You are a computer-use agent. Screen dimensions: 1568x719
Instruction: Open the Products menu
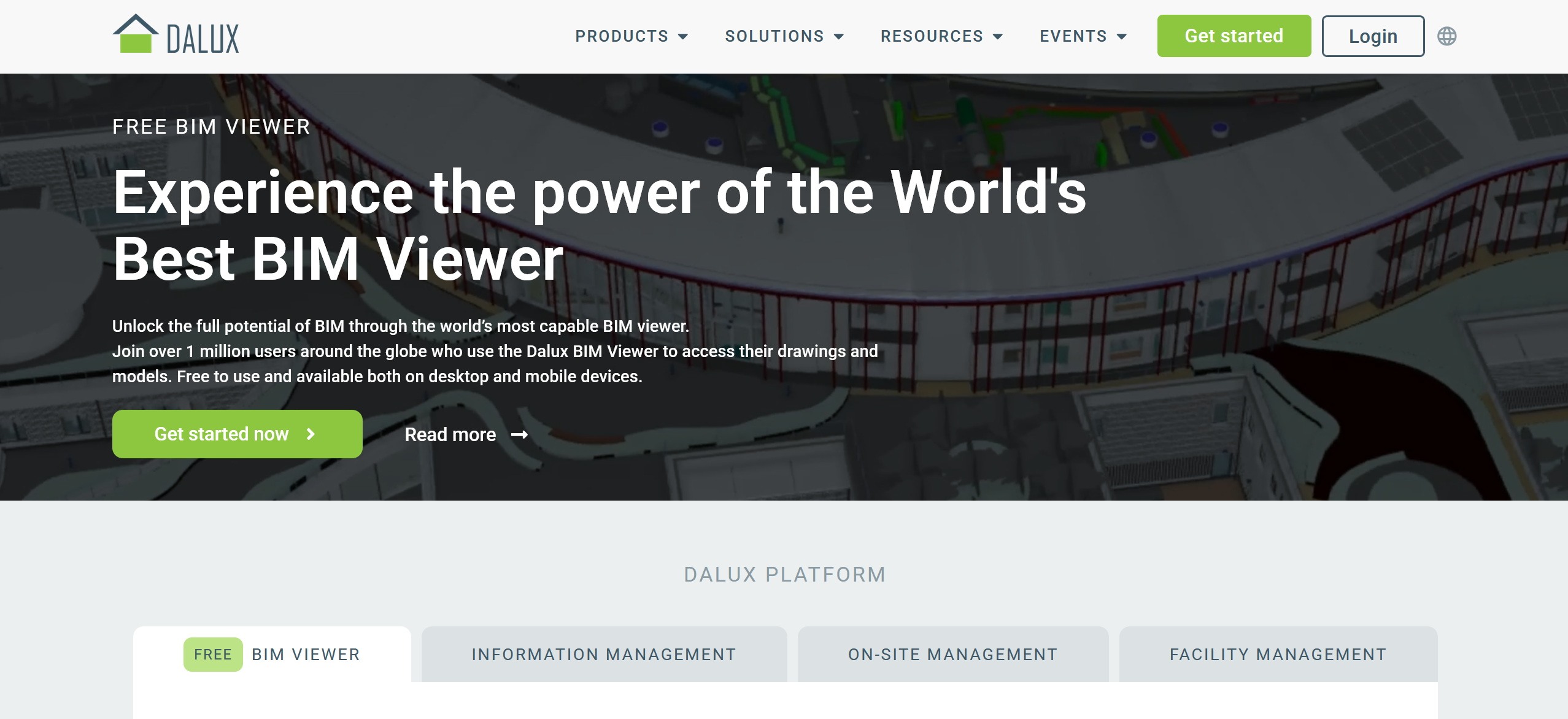point(621,36)
